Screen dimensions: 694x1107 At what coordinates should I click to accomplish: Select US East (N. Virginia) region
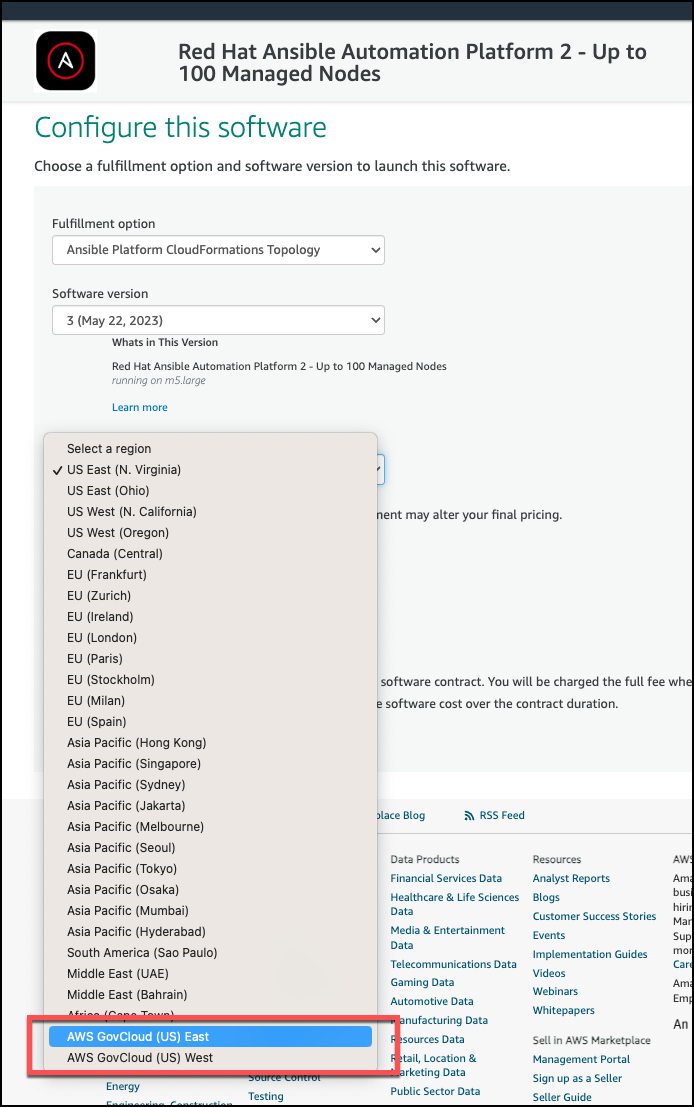[x=210, y=470]
